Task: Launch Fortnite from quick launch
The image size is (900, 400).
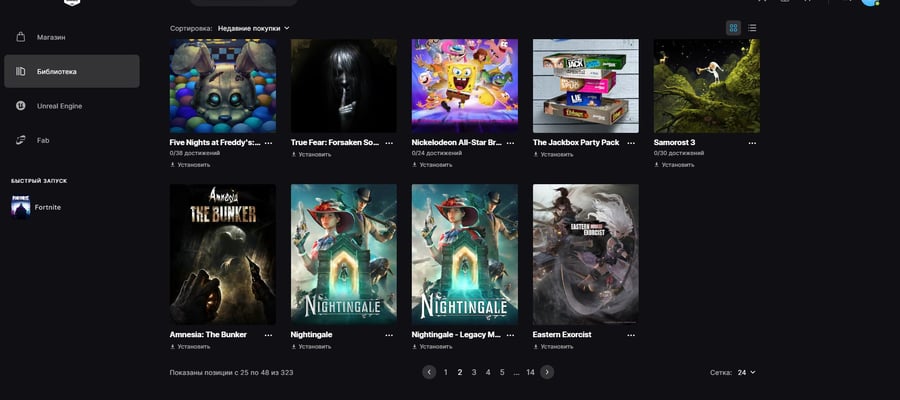Action: click(48, 207)
